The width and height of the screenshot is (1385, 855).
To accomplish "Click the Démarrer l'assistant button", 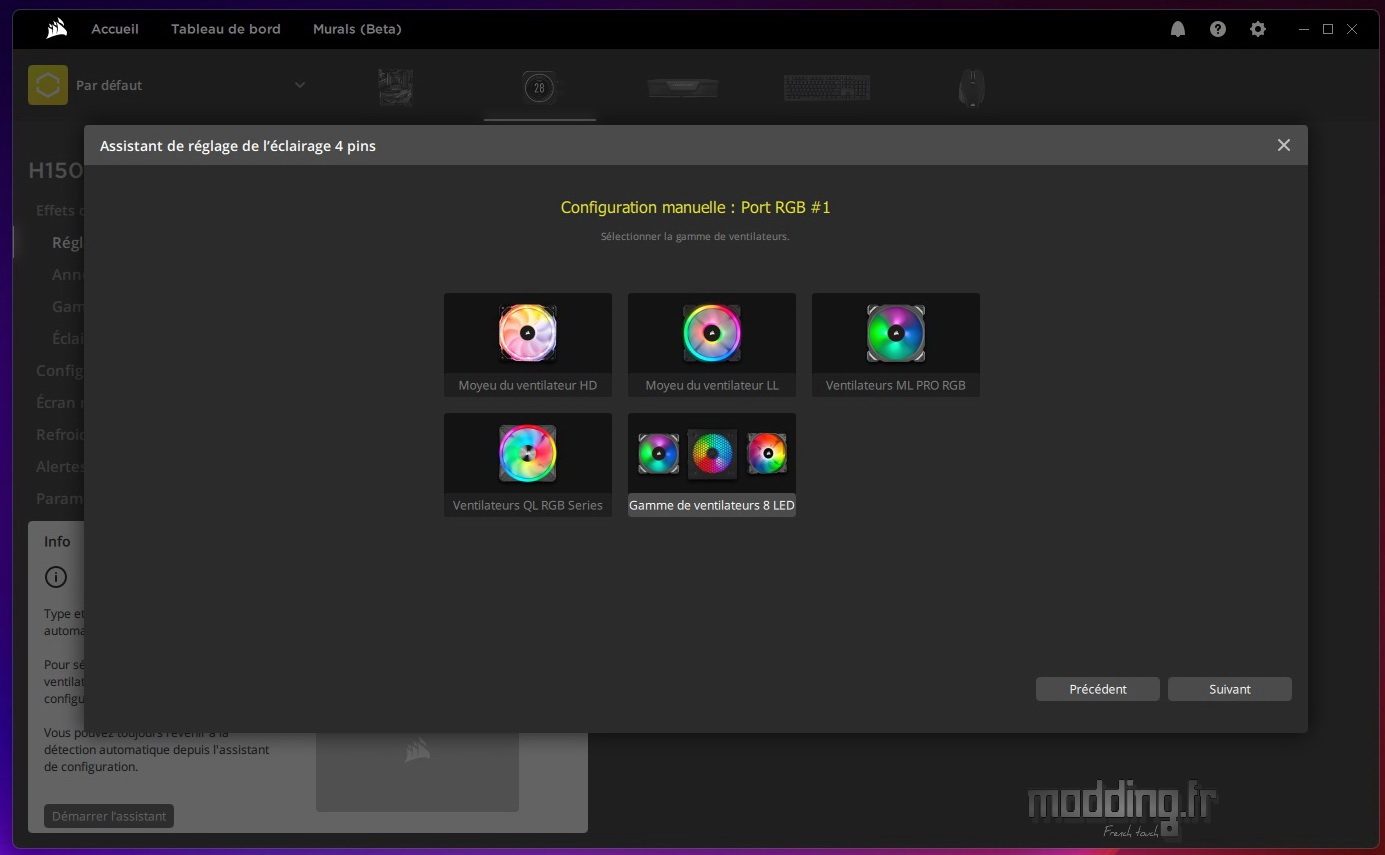I will coord(109,816).
